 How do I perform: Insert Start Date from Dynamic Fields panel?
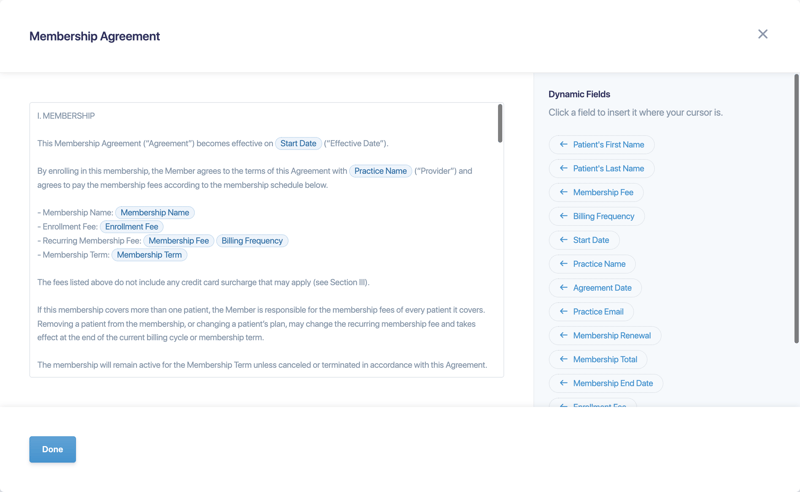[584, 240]
